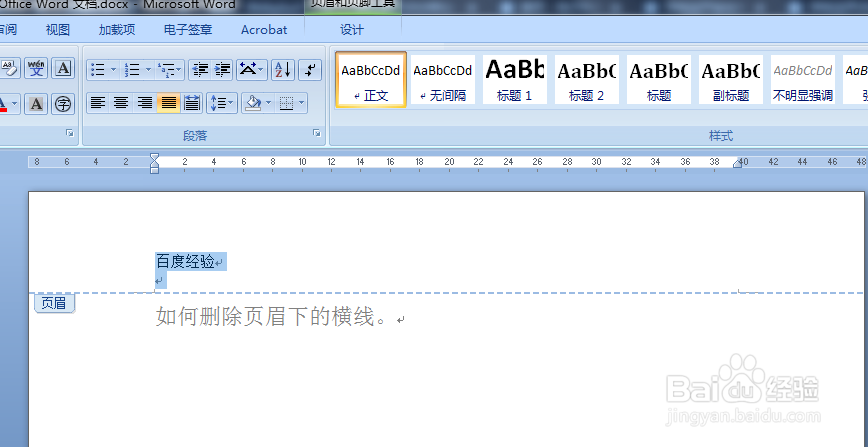Apply the 正文 style

click(371, 79)
